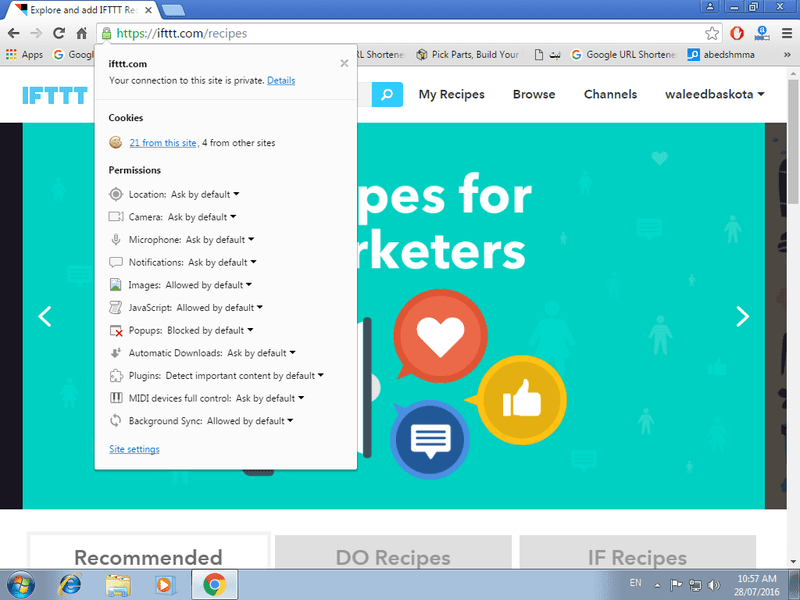This screenshot has width=800, height=600.
Task: Reload the page with refresh icon
Action: [59, 34]
